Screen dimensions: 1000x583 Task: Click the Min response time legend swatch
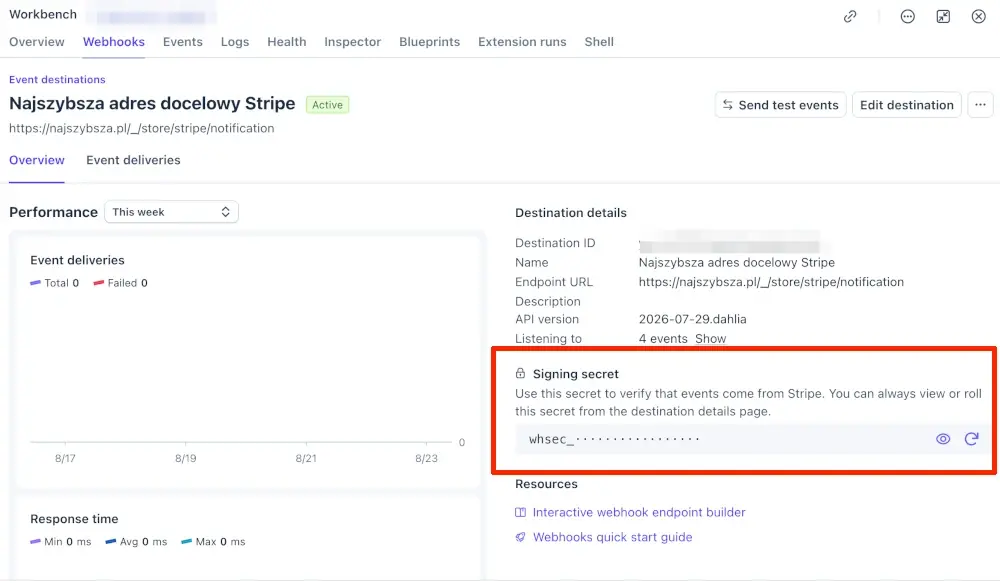coord(35,542)
